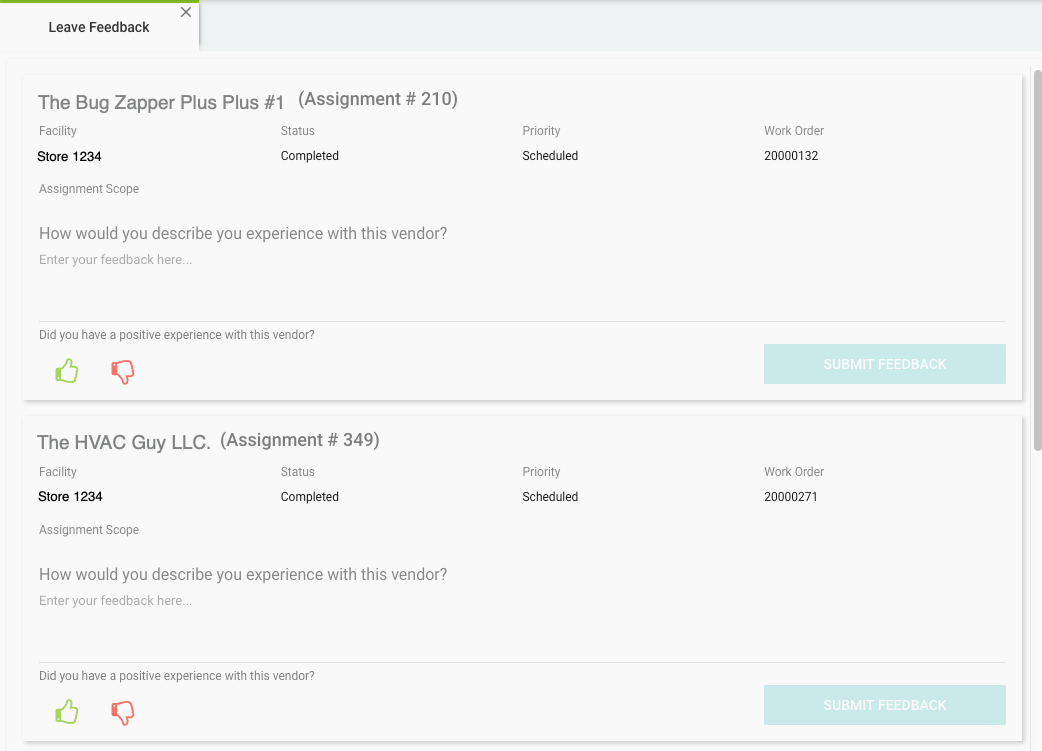Select the Leave Feedback tab
Screen dimensions: 1042x751
point(97,27)
